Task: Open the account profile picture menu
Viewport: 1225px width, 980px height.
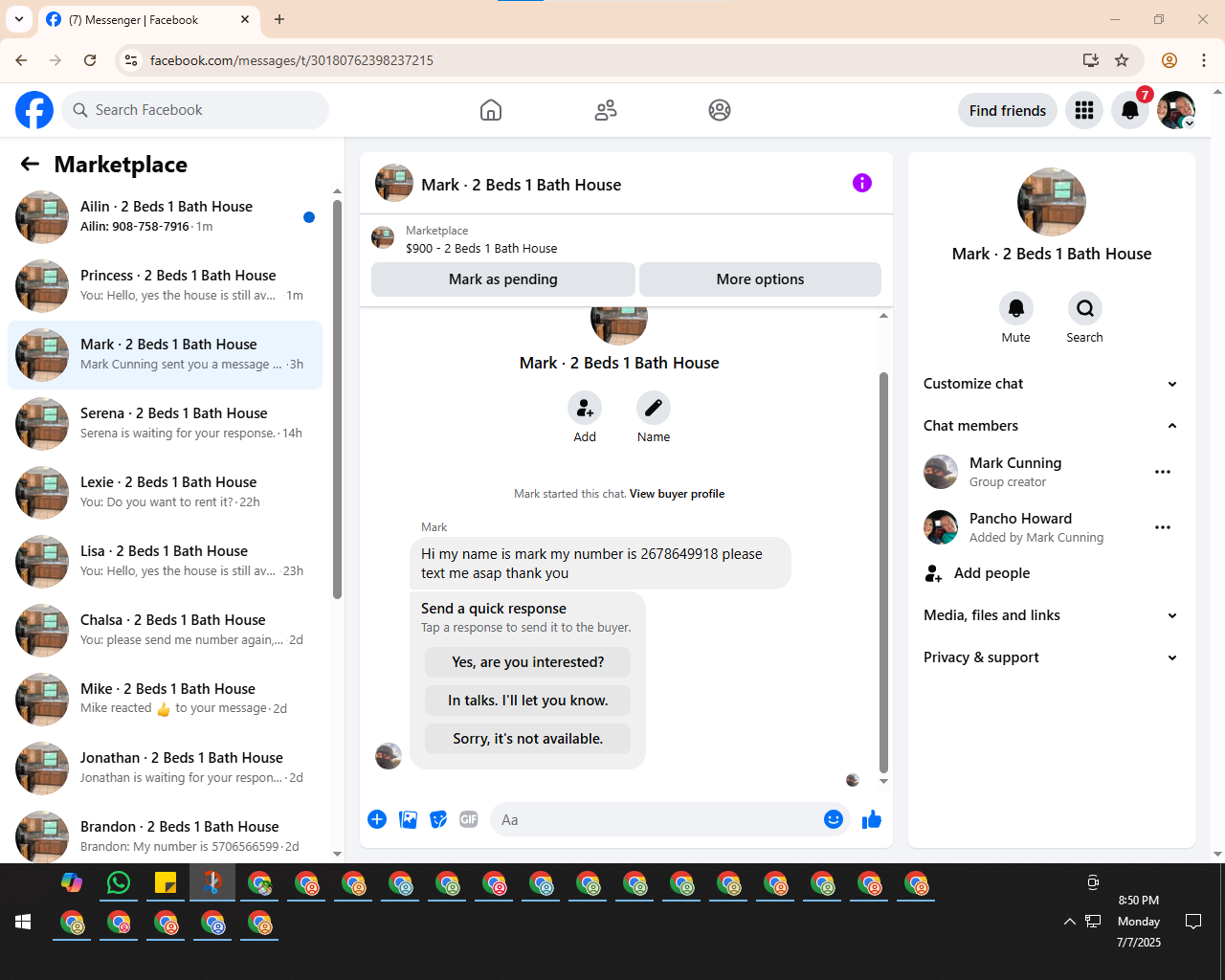Action: [1176, 110]
